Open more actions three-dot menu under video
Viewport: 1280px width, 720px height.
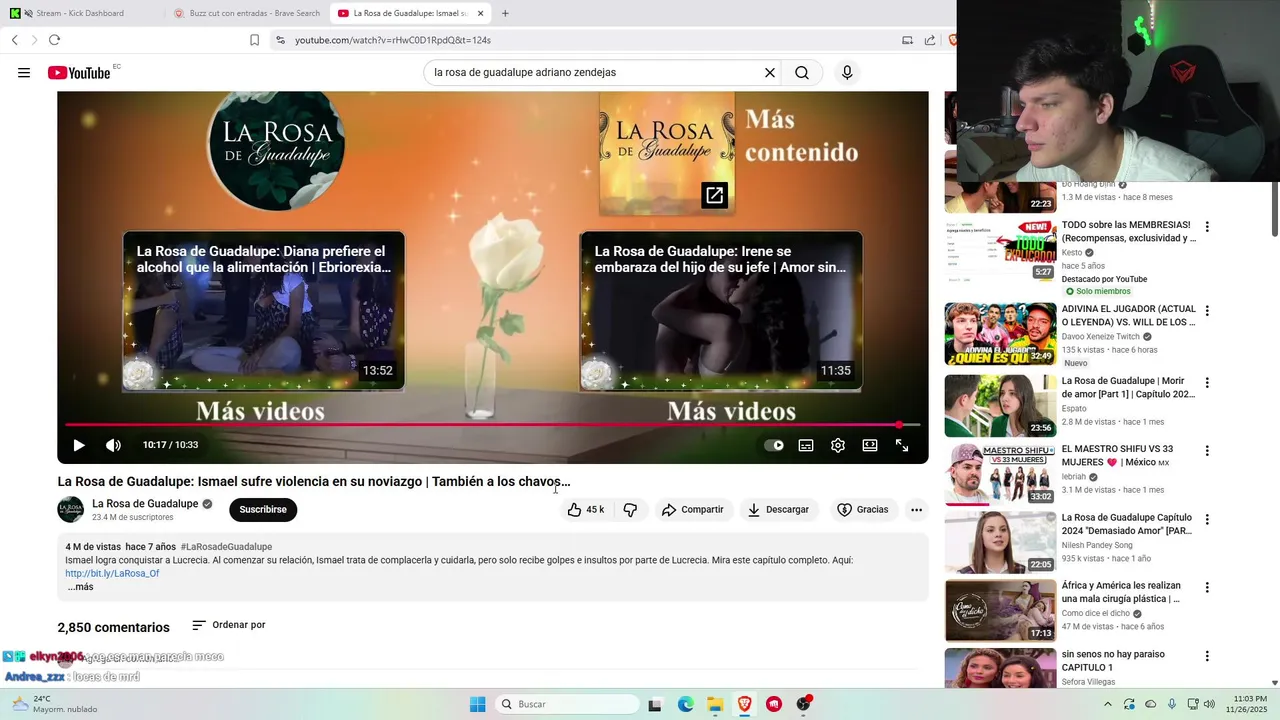point(916,510)
